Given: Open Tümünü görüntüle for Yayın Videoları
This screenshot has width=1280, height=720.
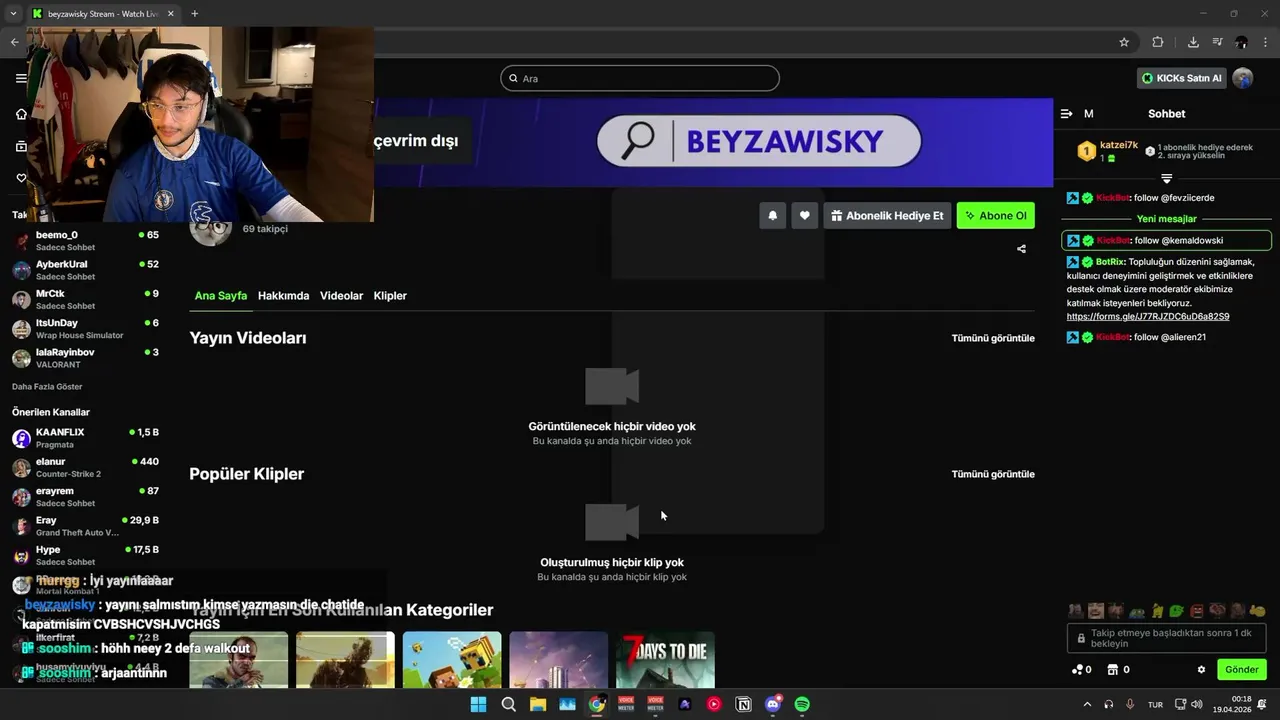Looking at the screenshot, I should tap(993, 338).
